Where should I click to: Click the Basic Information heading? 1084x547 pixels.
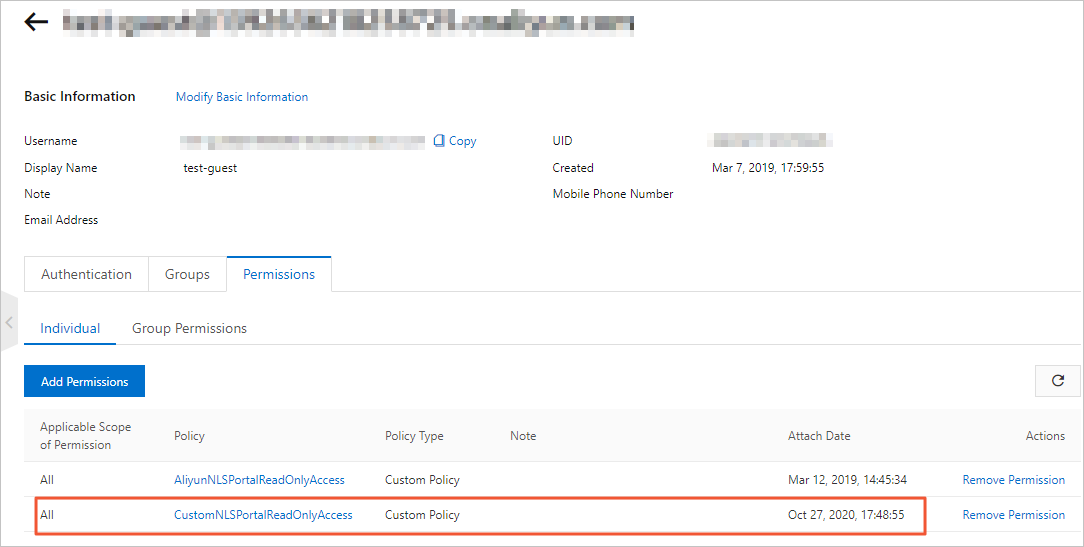click(80, 97)
